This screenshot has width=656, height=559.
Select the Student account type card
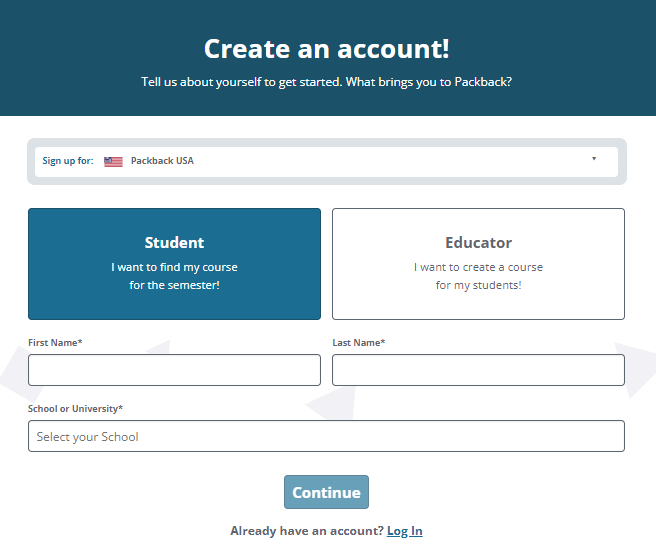click(x=174, y=264)
